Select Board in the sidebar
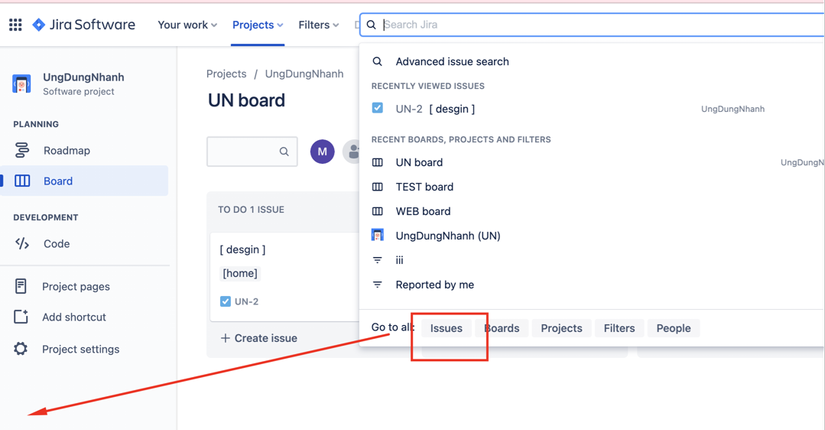The height and width of the screenshot is (430, 825). 58,181
